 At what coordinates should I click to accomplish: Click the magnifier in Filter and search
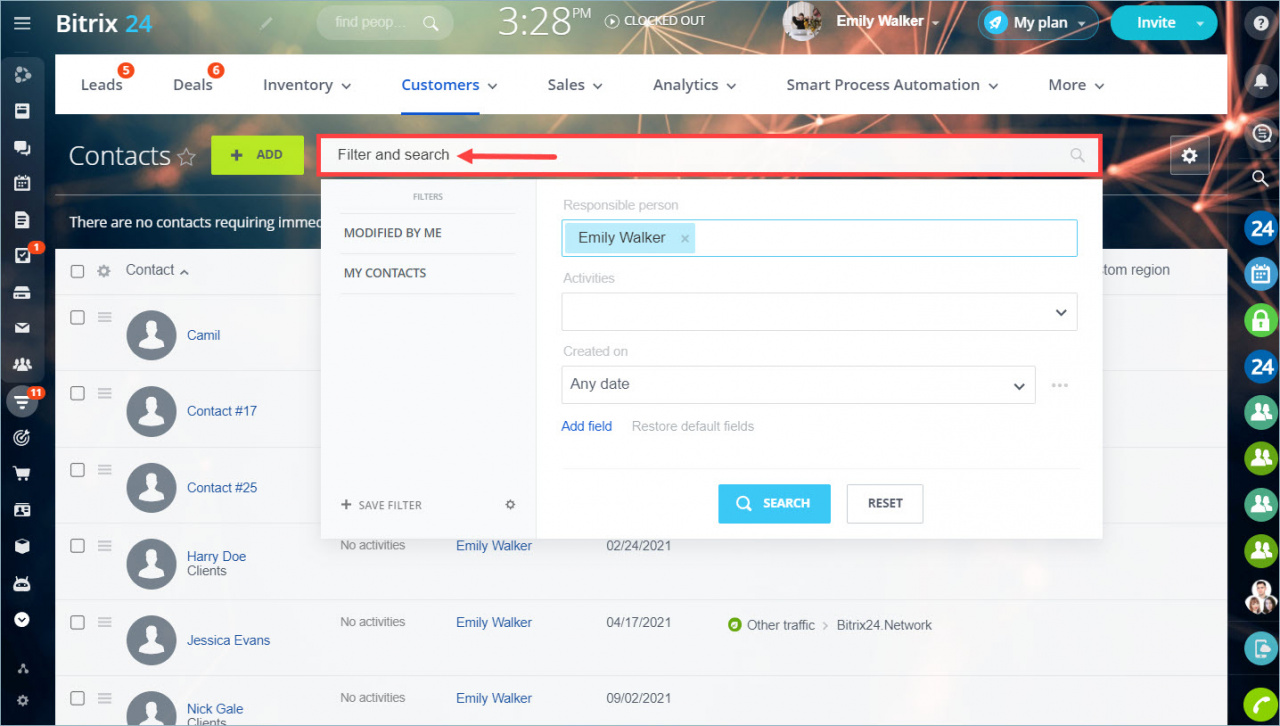(x=1077, y=155)
